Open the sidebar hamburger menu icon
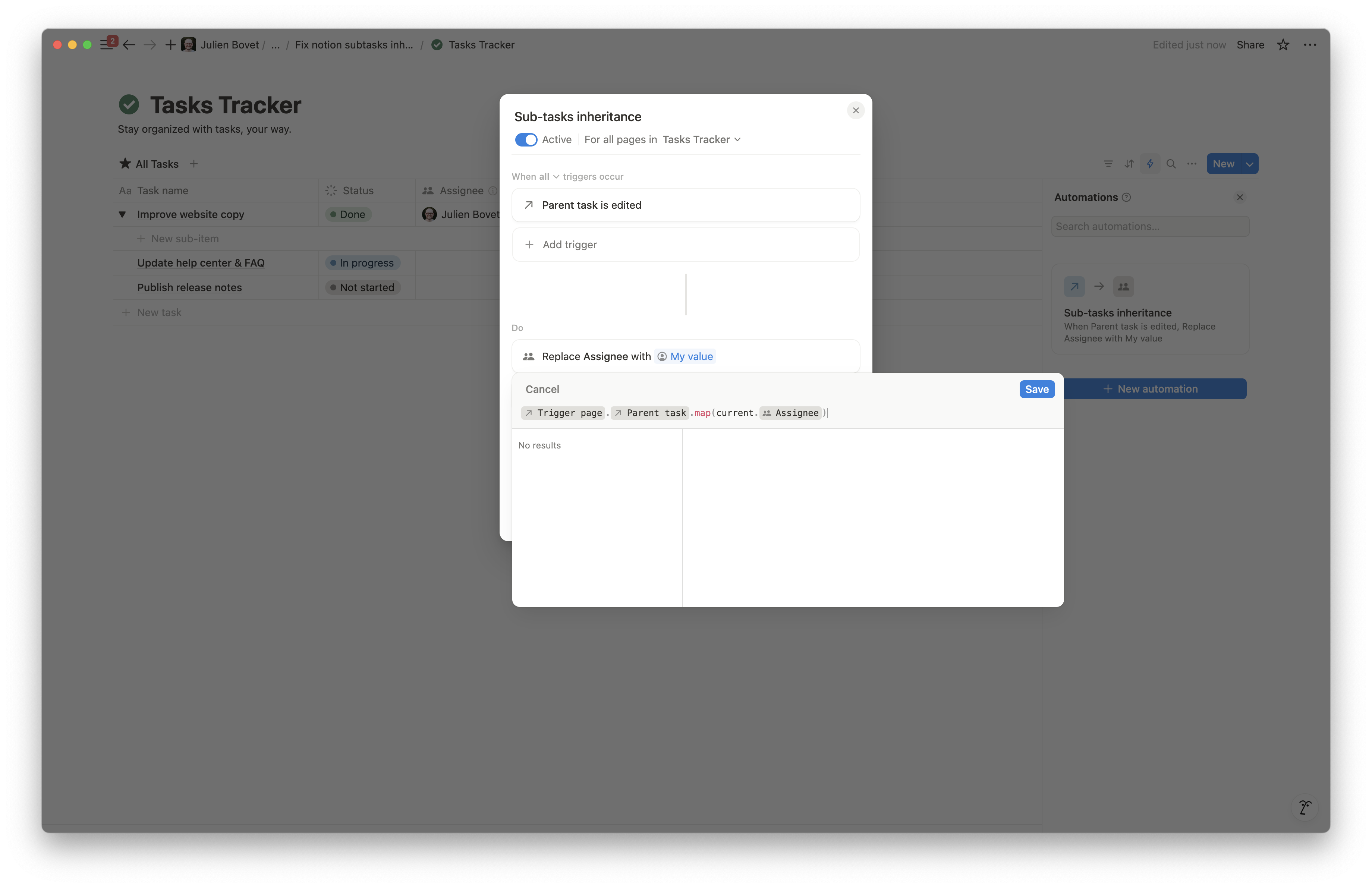The image size is (1372, 888). tap(106, 45)
